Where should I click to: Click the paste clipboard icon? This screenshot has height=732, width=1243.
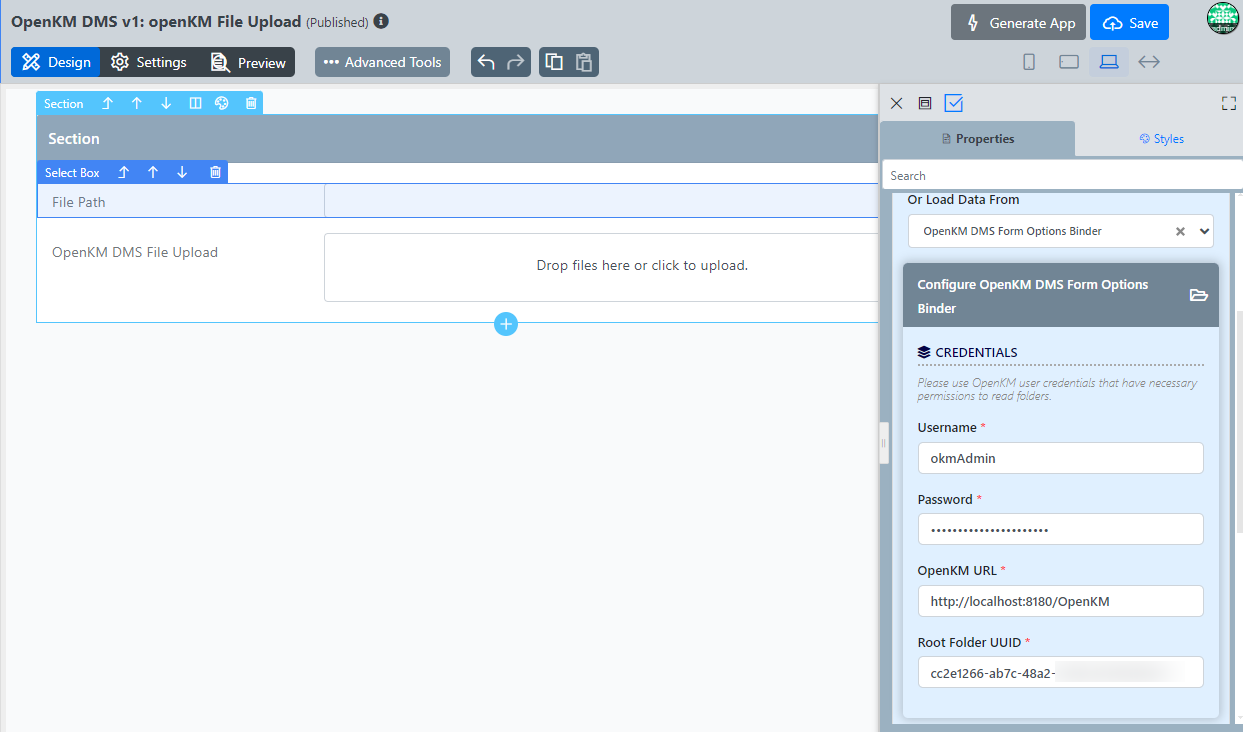(x=583, y=62)
